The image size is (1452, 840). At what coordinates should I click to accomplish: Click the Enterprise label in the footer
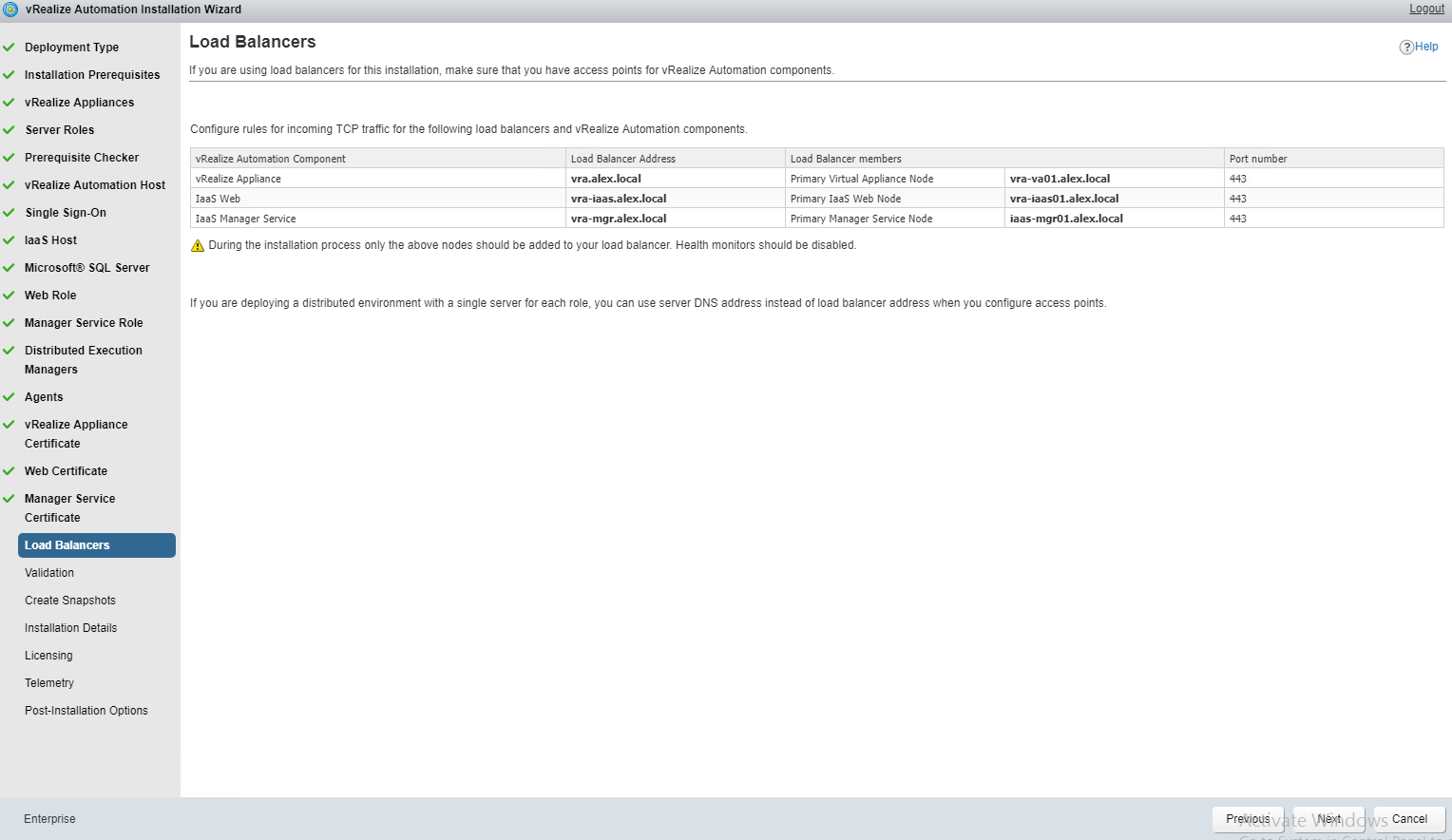click(x=49, y=819)
